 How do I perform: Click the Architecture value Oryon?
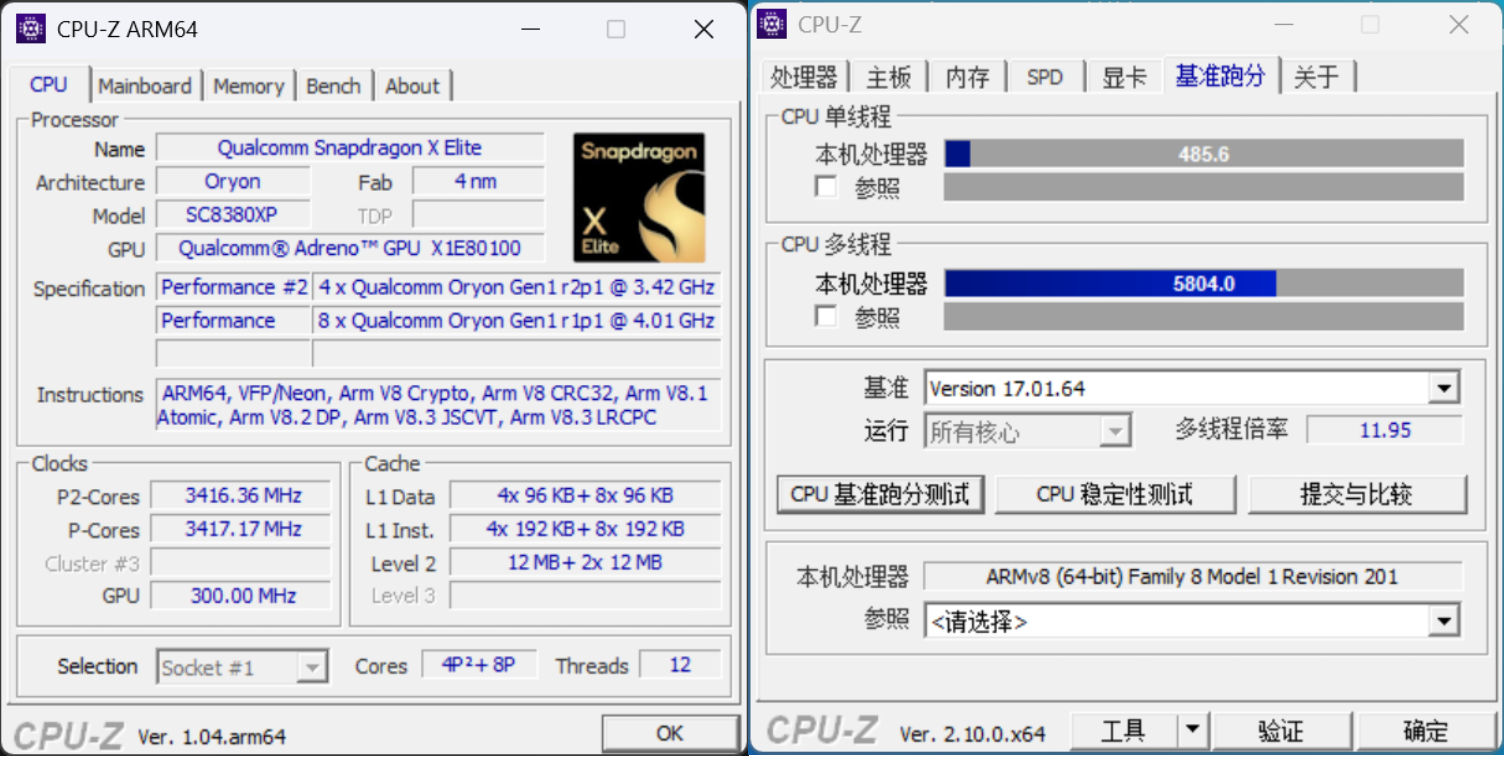coord(233,182)
